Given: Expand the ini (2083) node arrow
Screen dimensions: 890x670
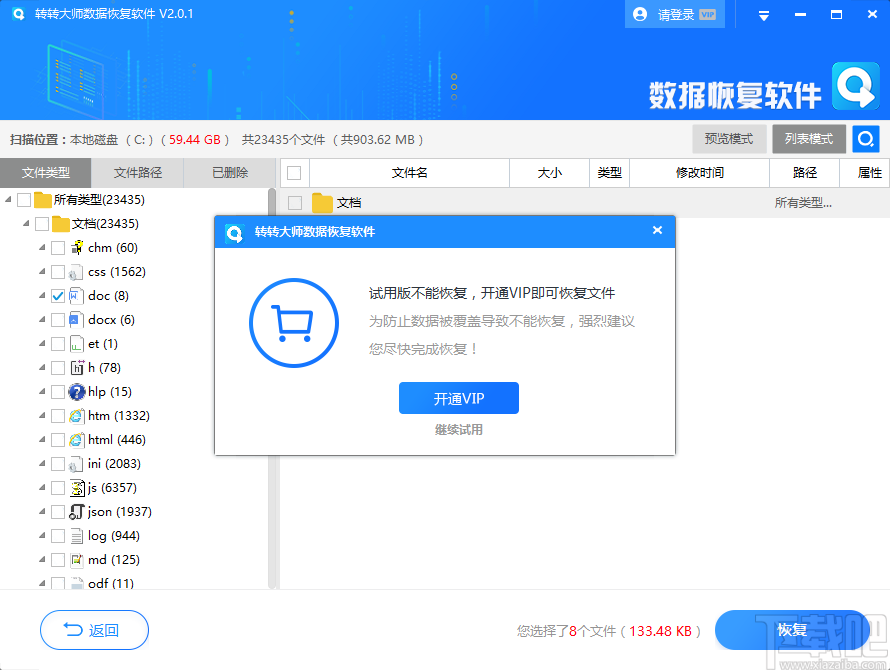Looking at the screenshot, I should 42,463.
